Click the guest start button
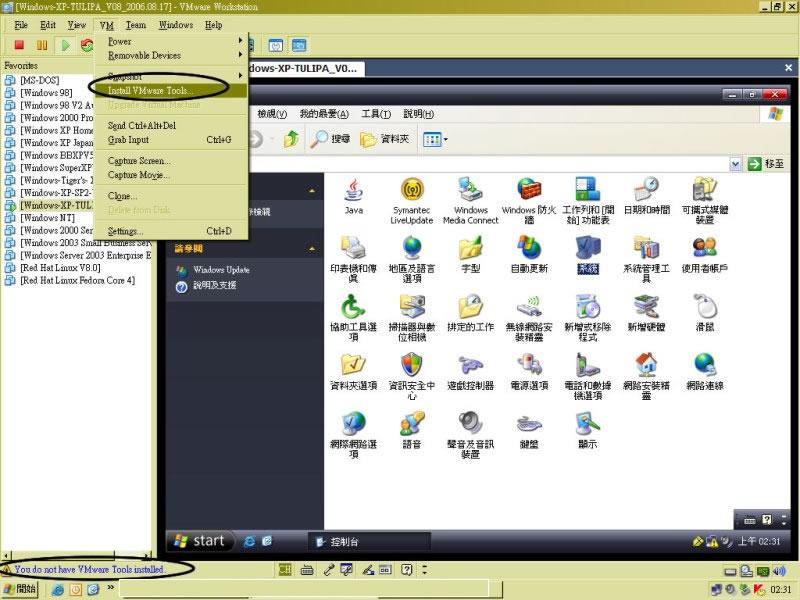Screen dimensions: 800x600 tap(200, 541)
